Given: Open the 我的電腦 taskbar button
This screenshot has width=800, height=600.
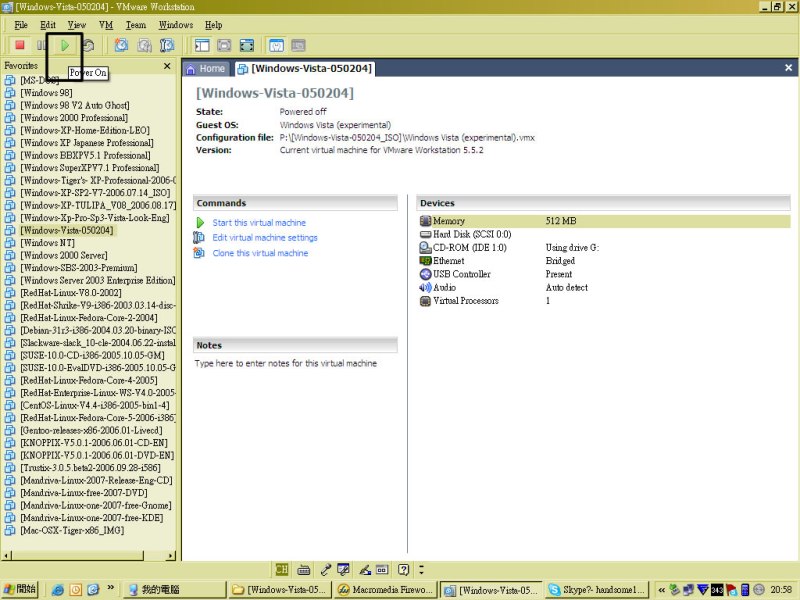Looking at the screenshot, I should pos(174,589).
